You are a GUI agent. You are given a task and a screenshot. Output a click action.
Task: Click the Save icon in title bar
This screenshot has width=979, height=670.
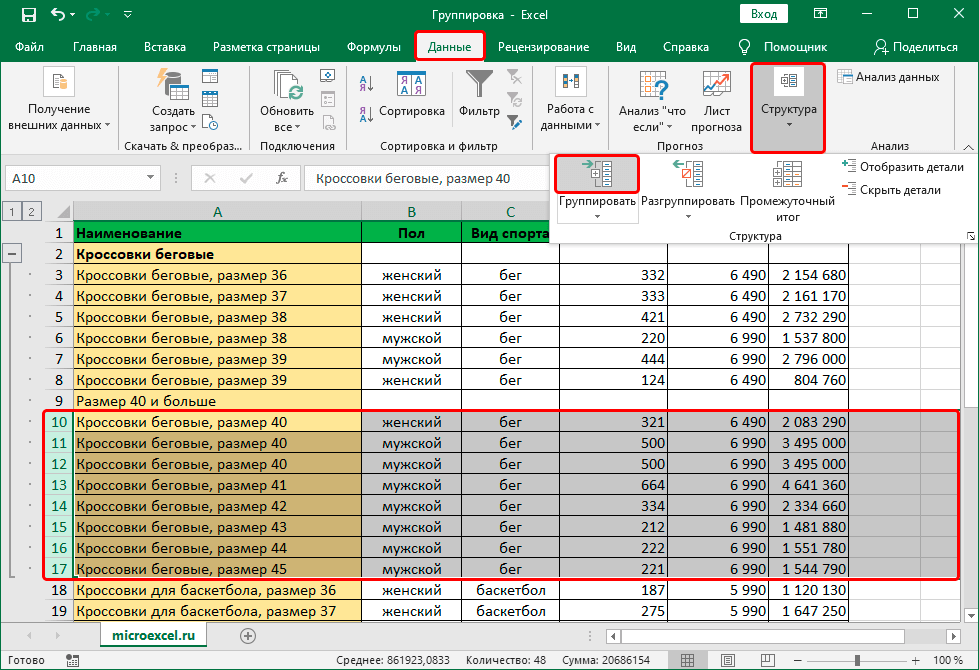tap(27, 15)
